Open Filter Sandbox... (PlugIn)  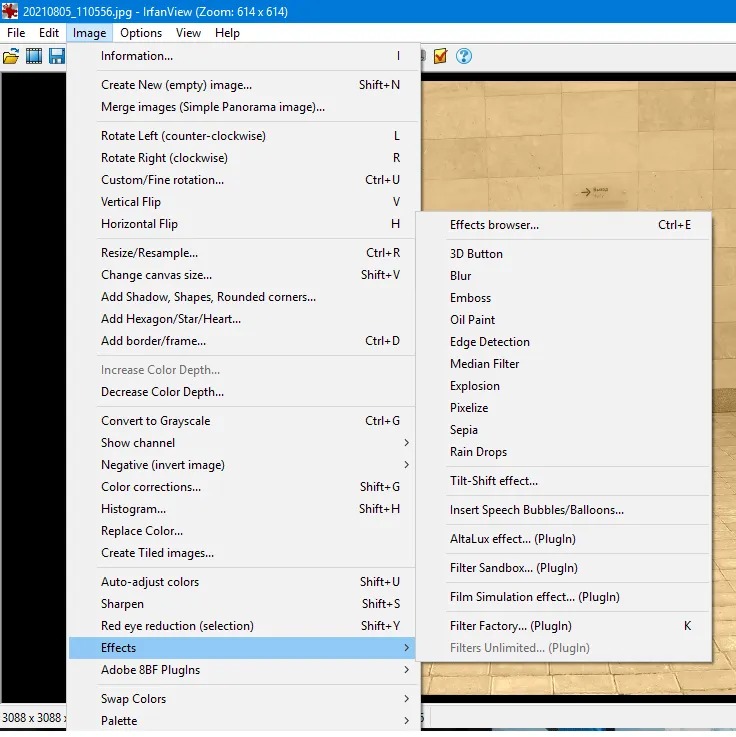(x=564, y=568)
